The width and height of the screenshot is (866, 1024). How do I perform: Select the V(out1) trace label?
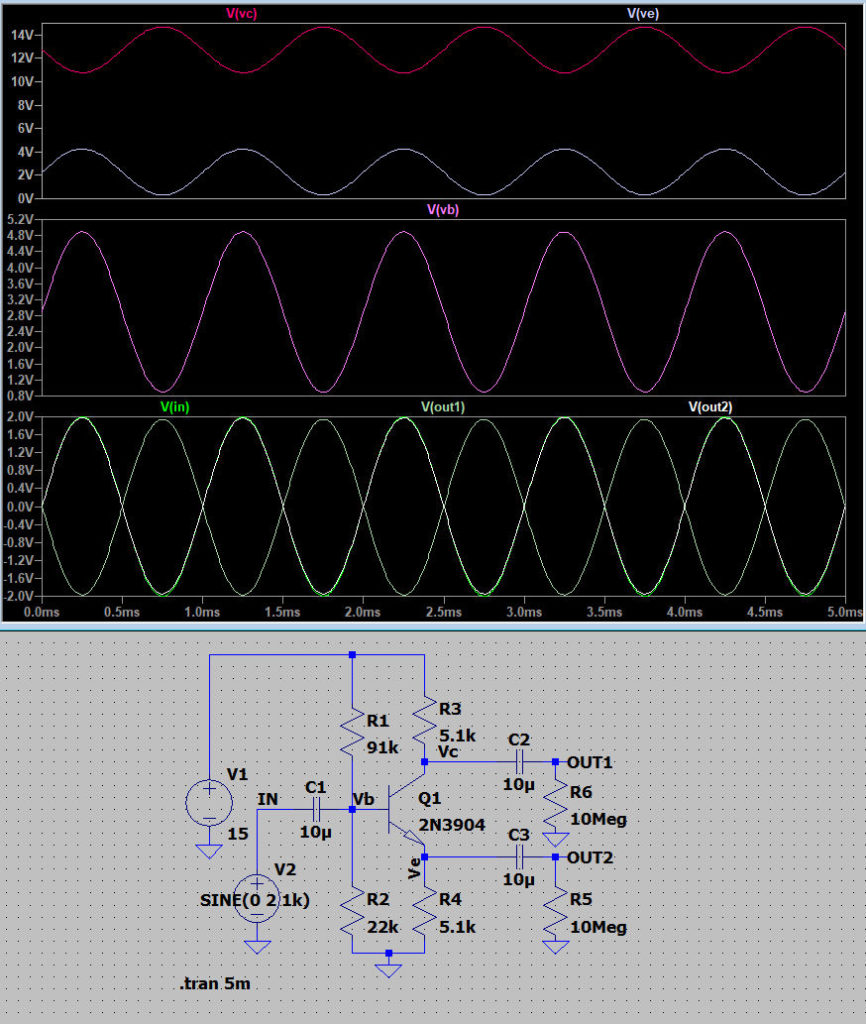[x=442, y=407]
